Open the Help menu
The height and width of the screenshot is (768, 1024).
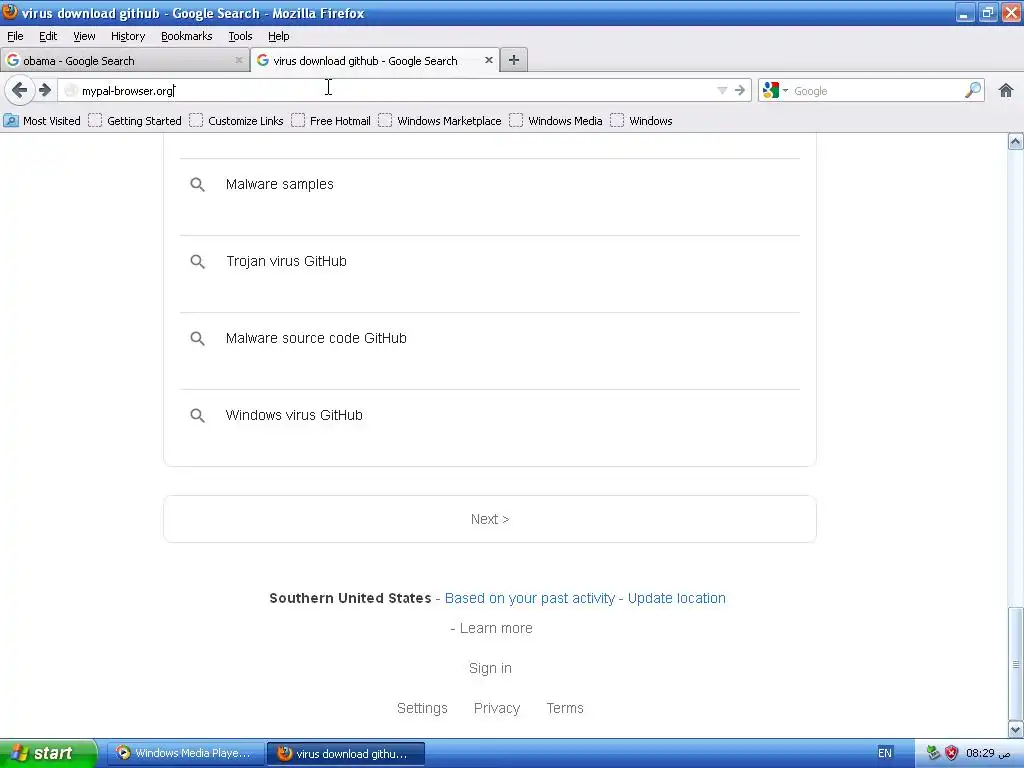tap(279, 36)
